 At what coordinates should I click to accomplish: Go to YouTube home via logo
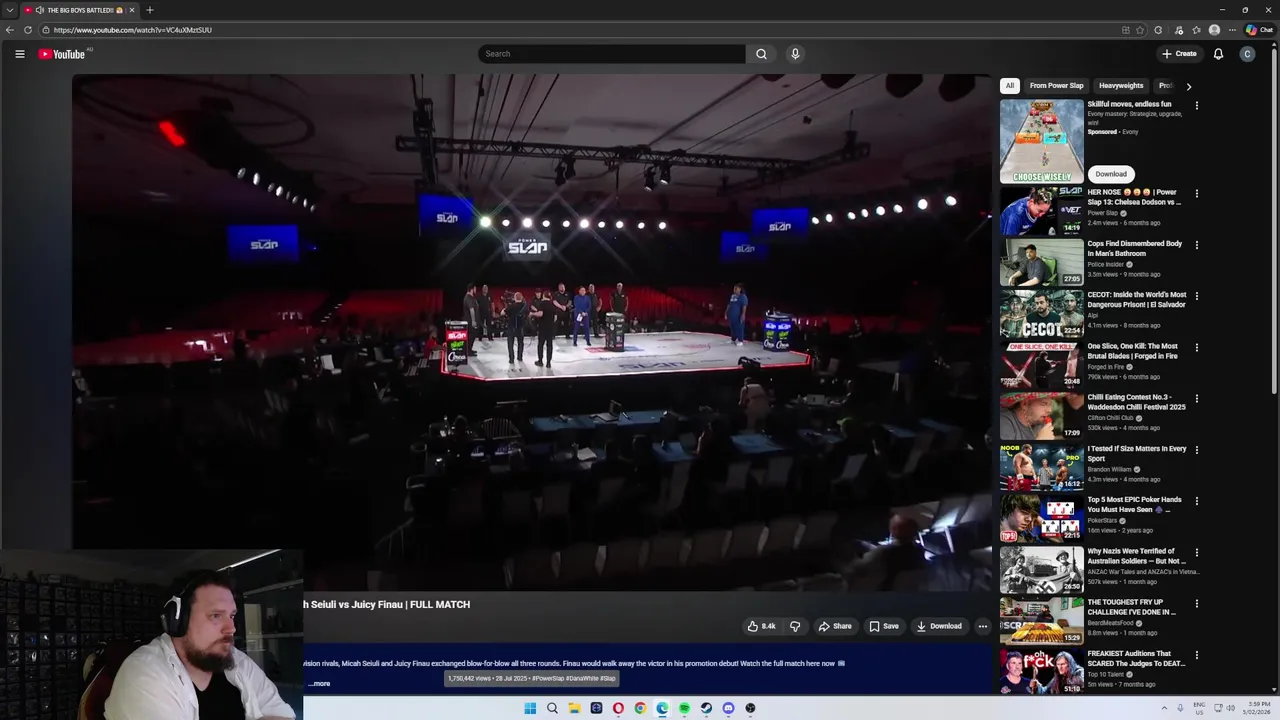click(x=62, y=54)
